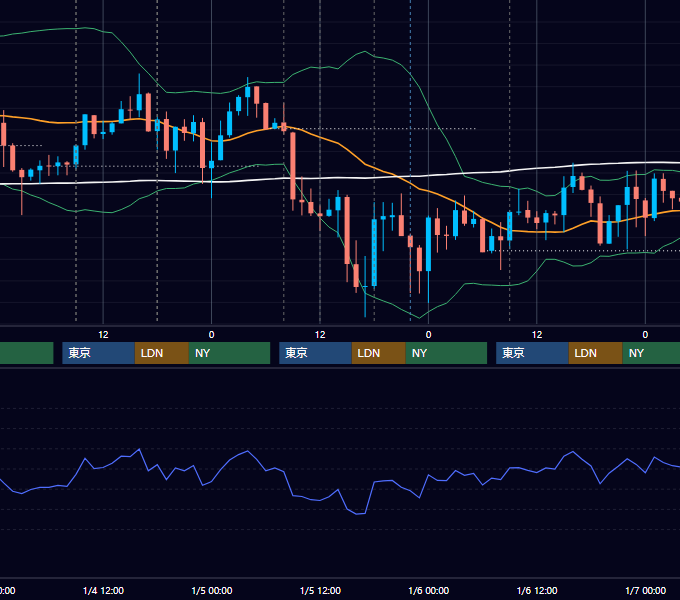The width and height of the screenshot is (680, 600).
Task: Click upper-axis "12" hour label above 1/6 12:00
Action: (x=537, y=335)
